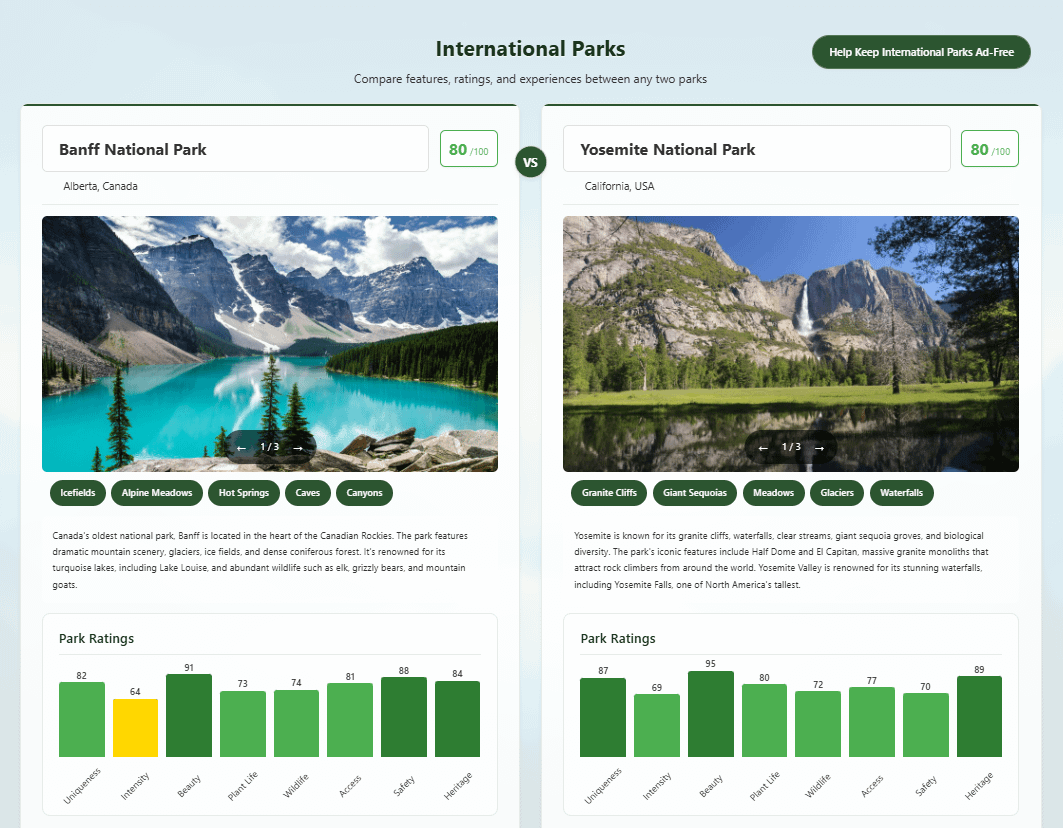Select the Hot Springs tag for Banff
Image resolution: width=1063 pixels, height=828 pixels.
coord(243,492)
